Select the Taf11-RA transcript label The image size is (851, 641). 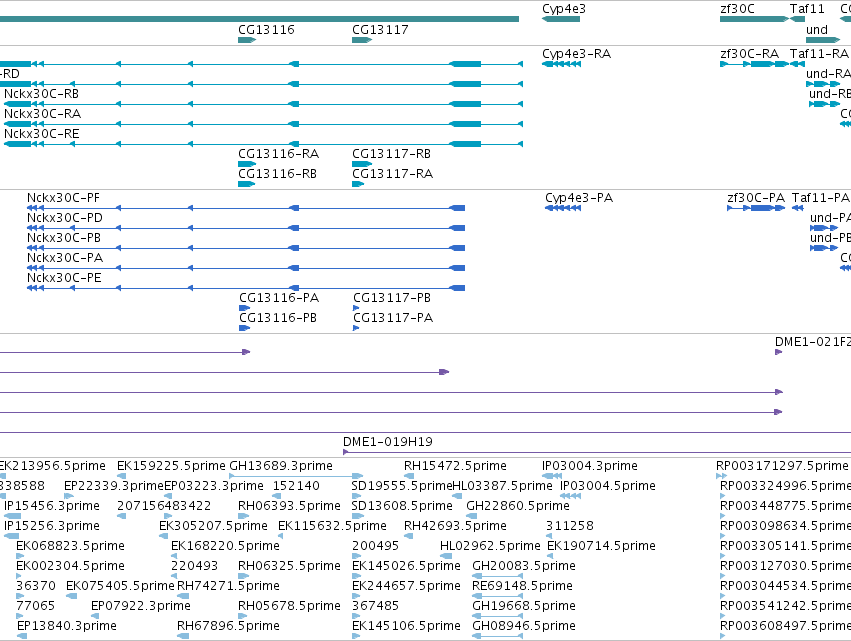click(x=819, y=54)
